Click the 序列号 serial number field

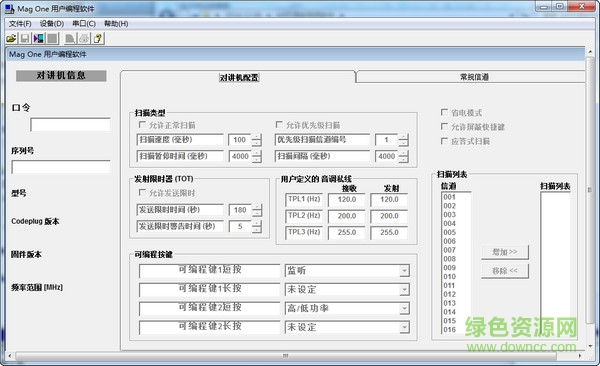pyautogui.click(x=61, y=167)
